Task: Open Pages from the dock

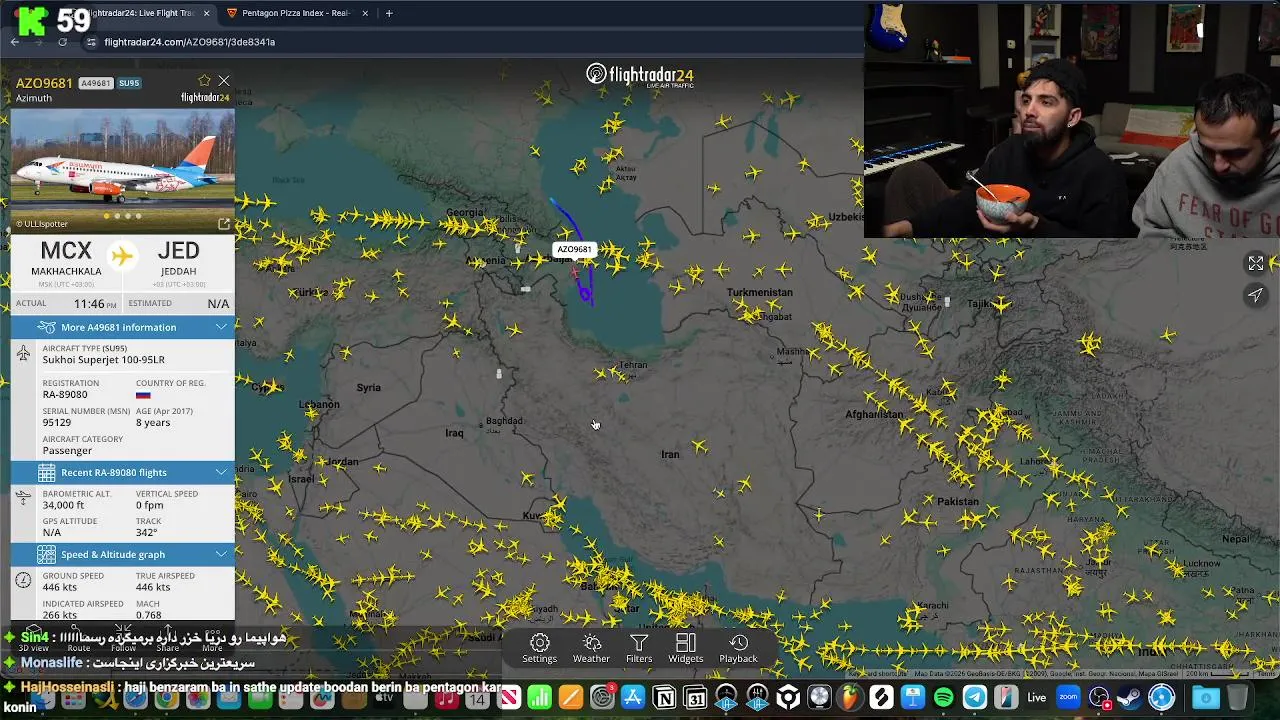Action: tap(571, 697)
